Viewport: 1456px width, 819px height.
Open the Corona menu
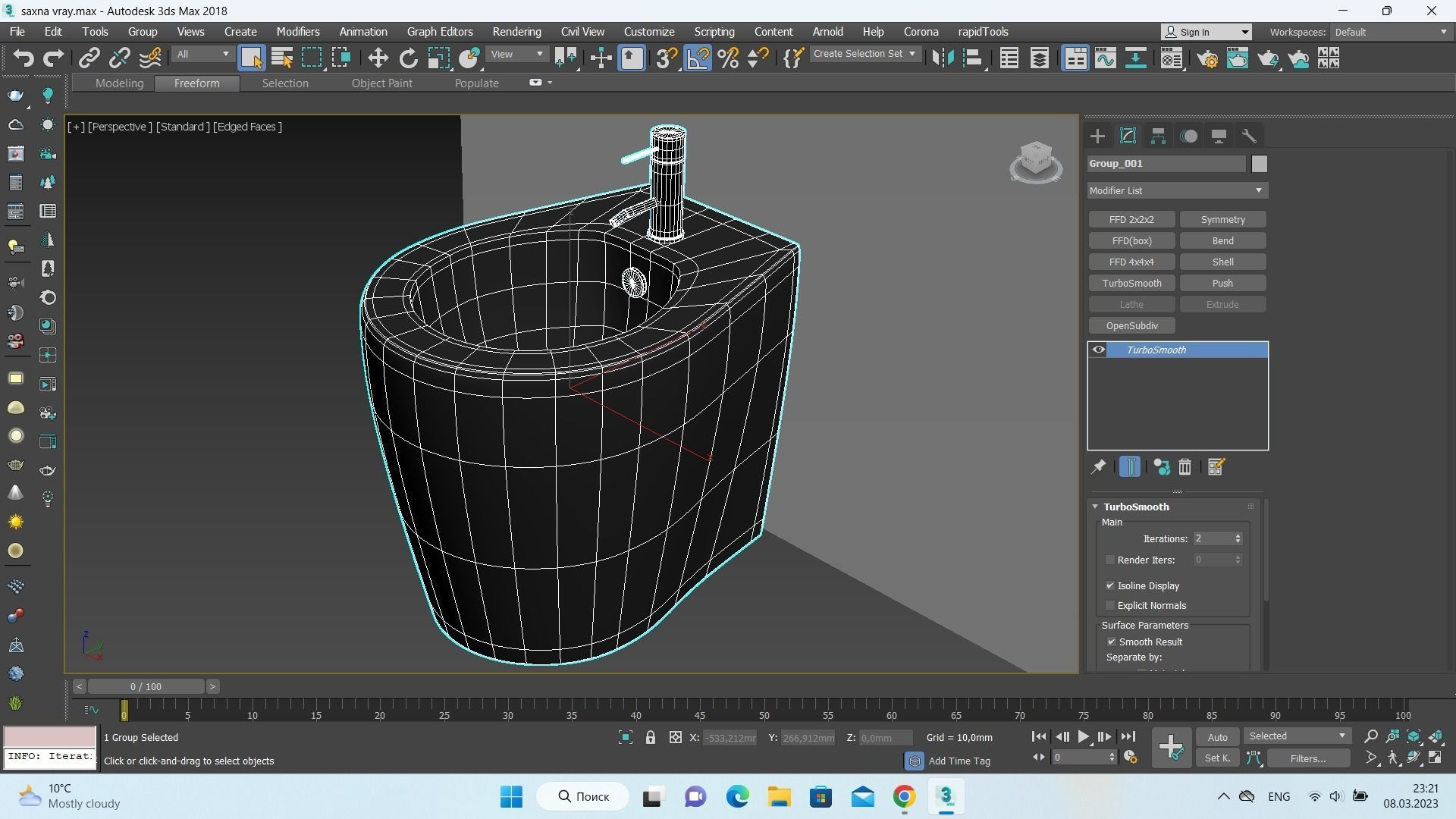[921, 32]
